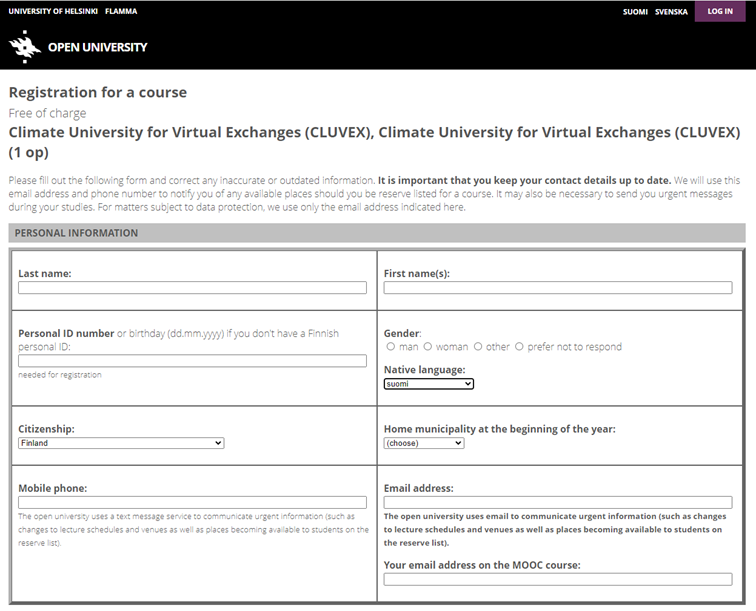Image resolution: width=756 pixels, height=611 pixels.
Task: Click the Mobile phone input field
Action: [x=192, y=502]
